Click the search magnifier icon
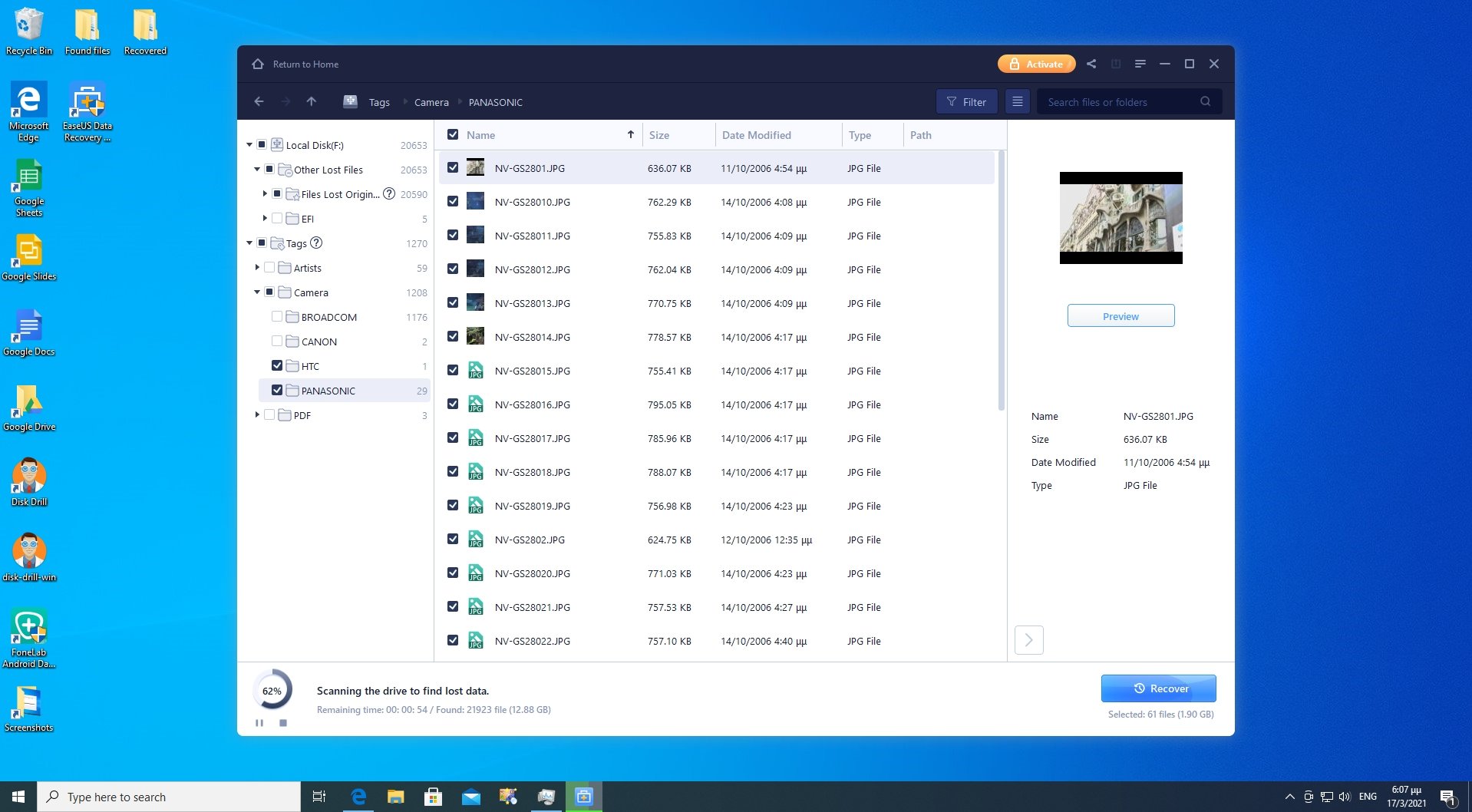The height and width of the screenshot is (812, 1472). click(x=1205, y=101)
